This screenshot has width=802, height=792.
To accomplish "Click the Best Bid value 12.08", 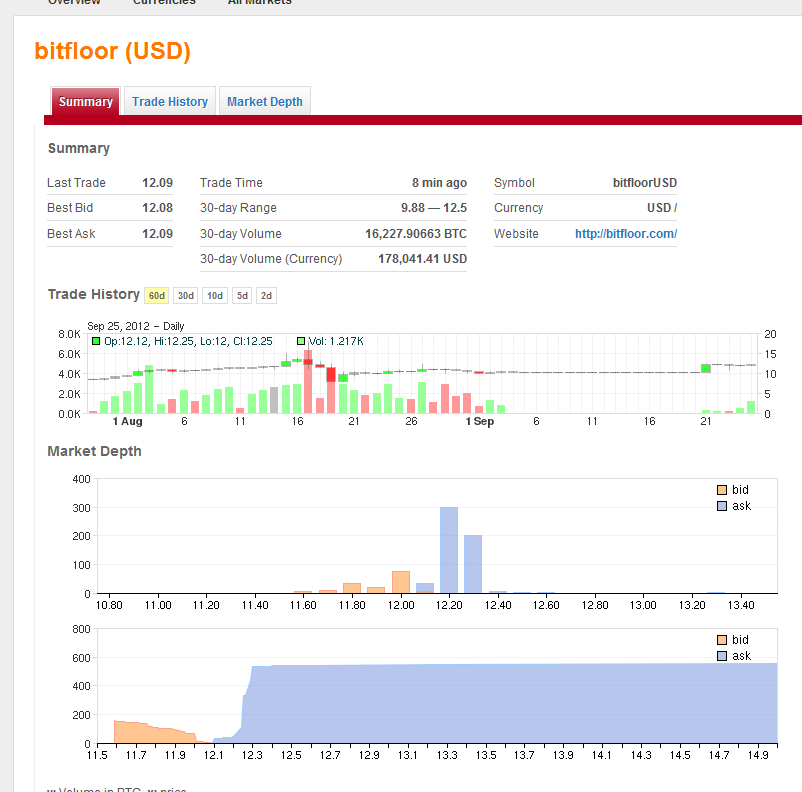I will [x=158, y=208].
